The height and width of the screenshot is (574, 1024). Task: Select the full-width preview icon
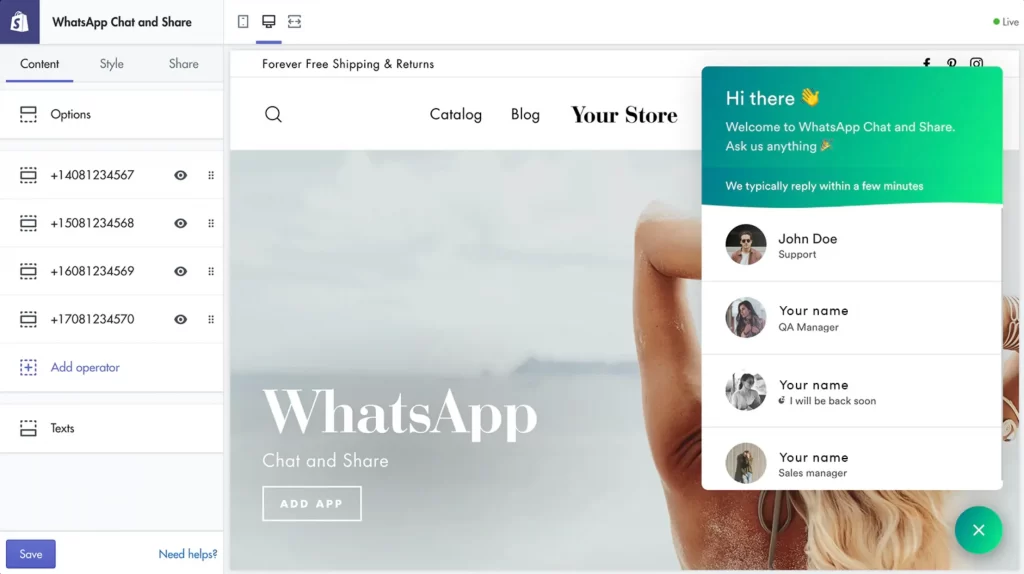[295, 22]
